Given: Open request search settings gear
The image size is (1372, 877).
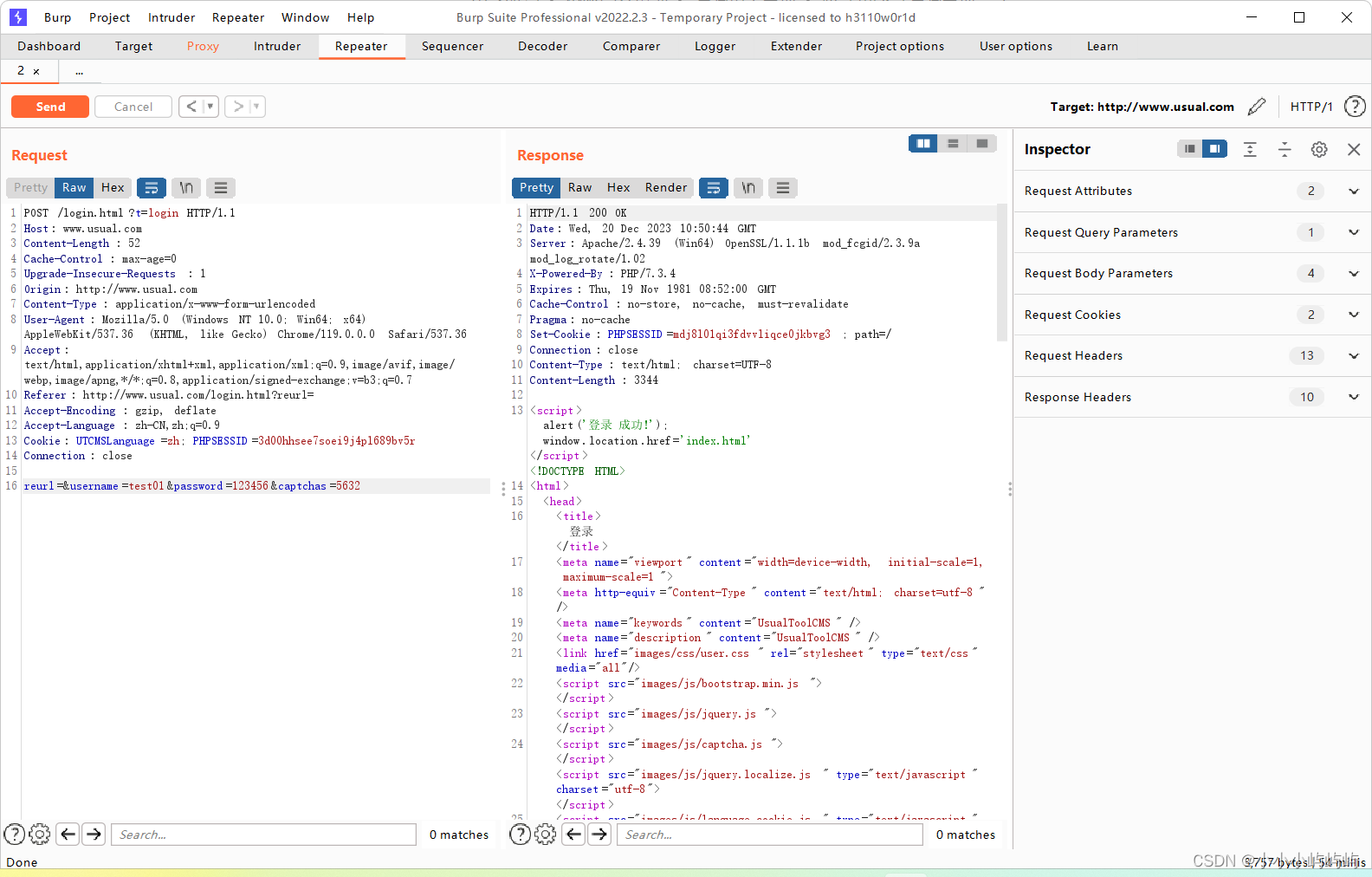Looking at the screenshot, I should point(40,835).
